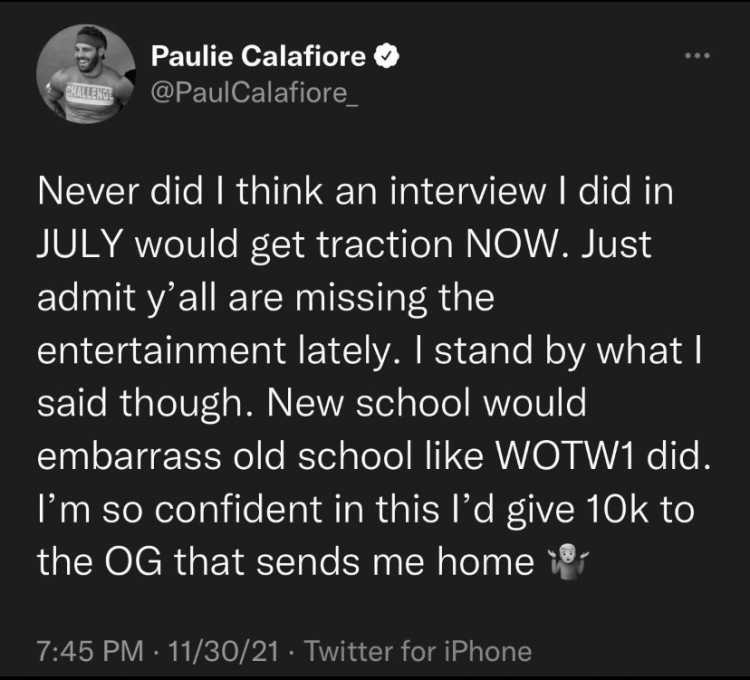Click the word entertainment in the tweet
Screen dimensions: 750x680
pos(162,350)
